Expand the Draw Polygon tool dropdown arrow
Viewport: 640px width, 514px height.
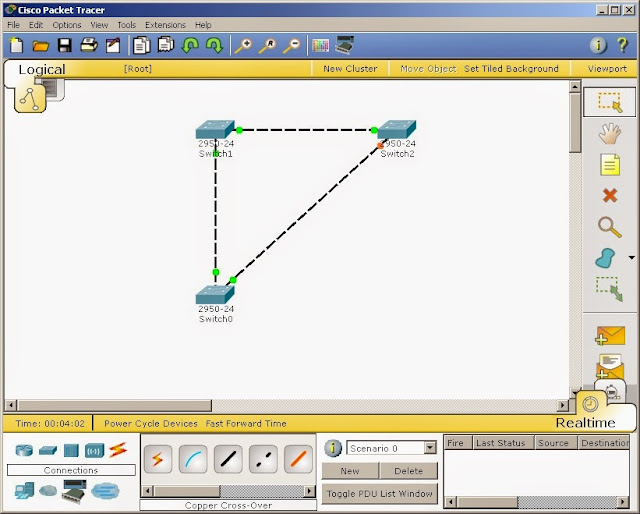click(x=631, y=258)
